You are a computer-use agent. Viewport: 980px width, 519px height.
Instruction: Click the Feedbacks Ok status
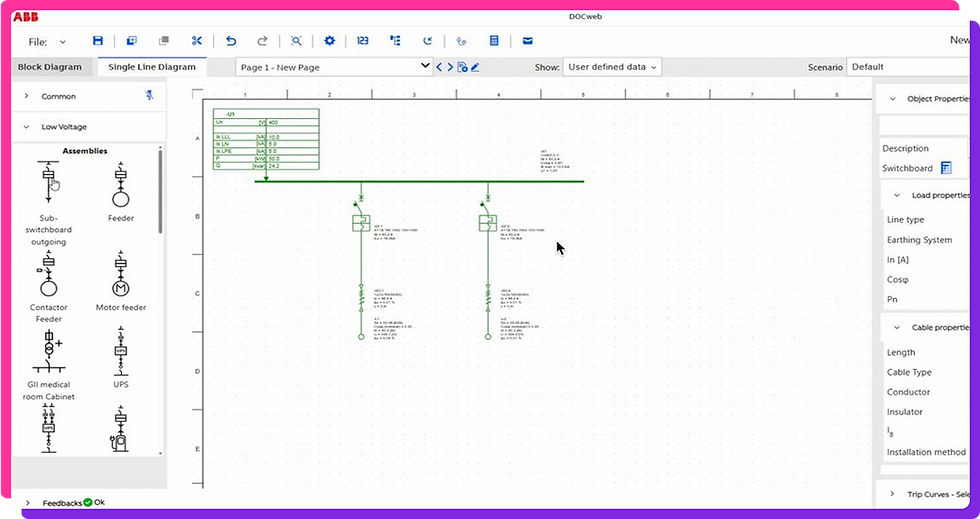click(94, 503)
